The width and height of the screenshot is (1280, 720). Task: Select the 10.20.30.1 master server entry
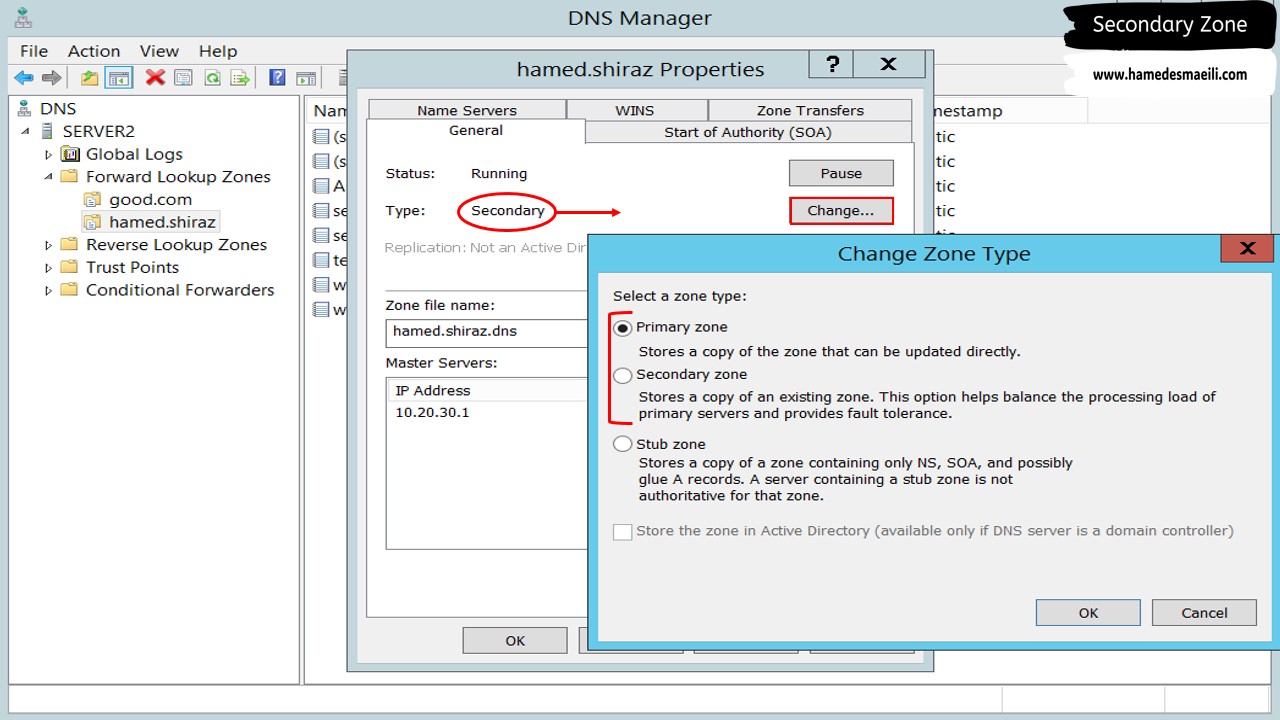click(432, 412)
